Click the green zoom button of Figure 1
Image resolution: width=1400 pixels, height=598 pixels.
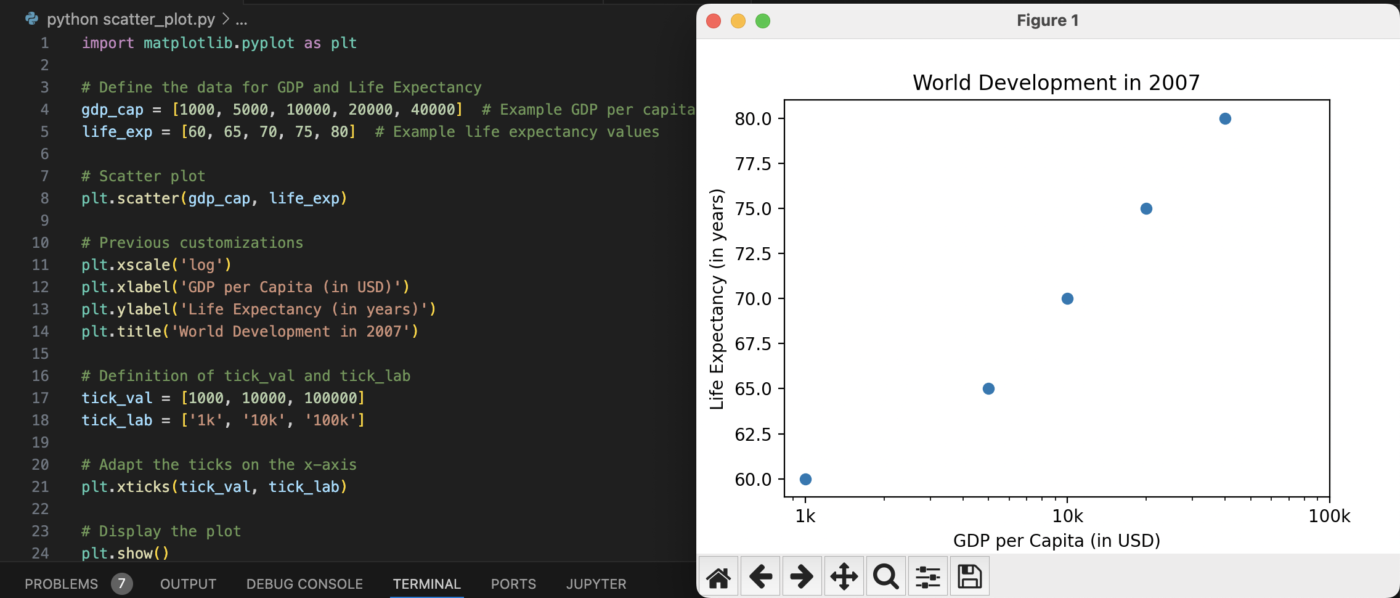[x=763, y=21]
